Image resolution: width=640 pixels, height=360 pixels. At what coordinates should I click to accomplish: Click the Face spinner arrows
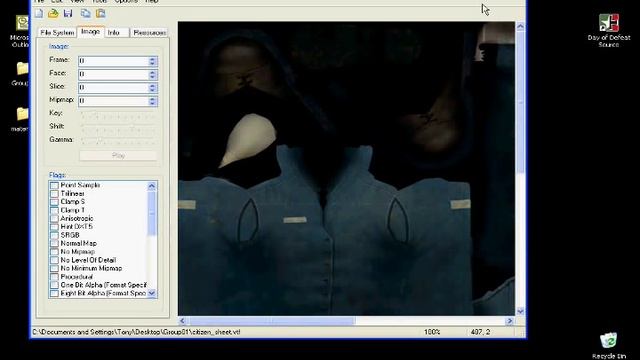point(153,74)
